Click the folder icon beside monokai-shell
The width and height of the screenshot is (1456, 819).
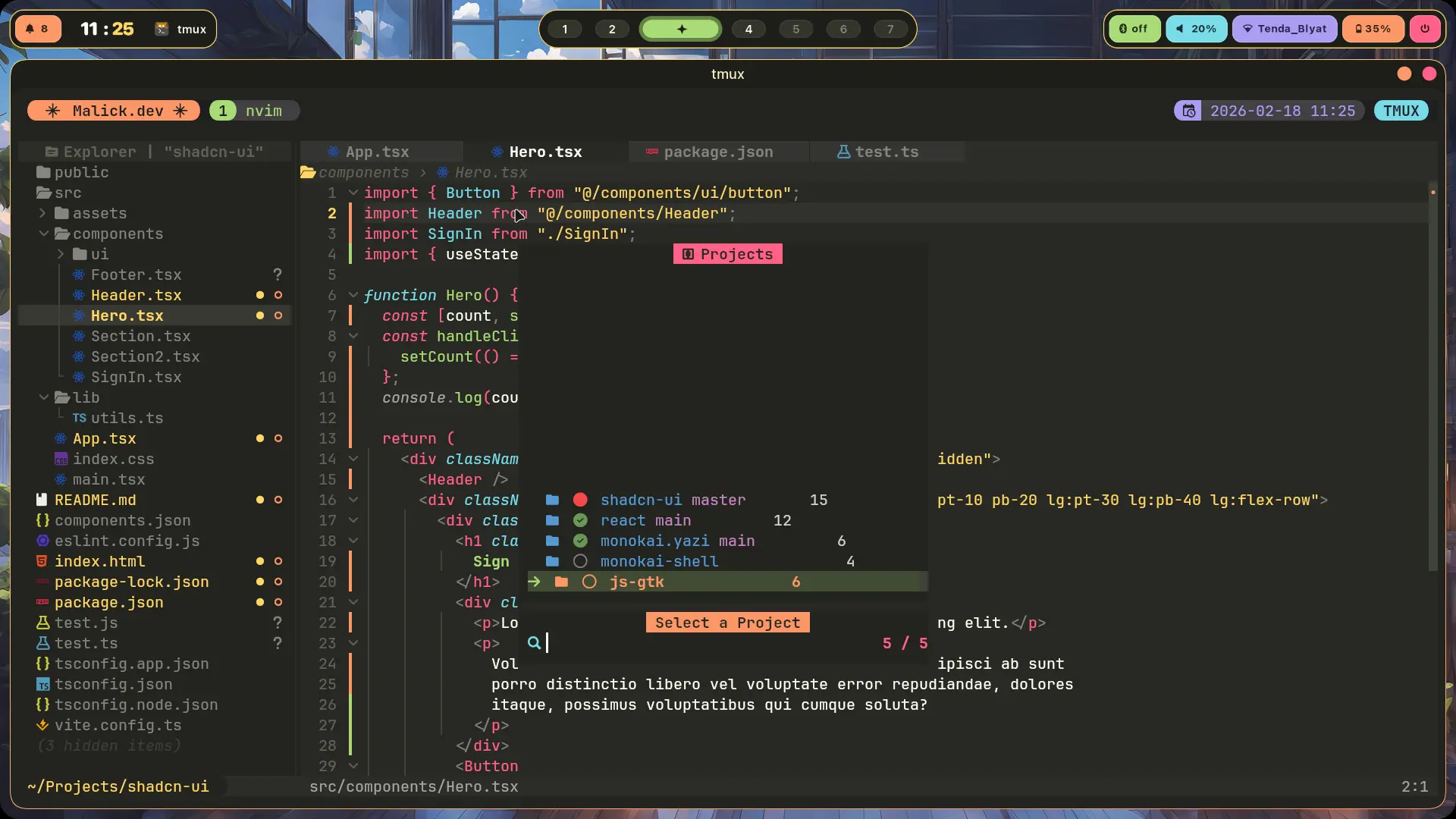click(553, 561)
